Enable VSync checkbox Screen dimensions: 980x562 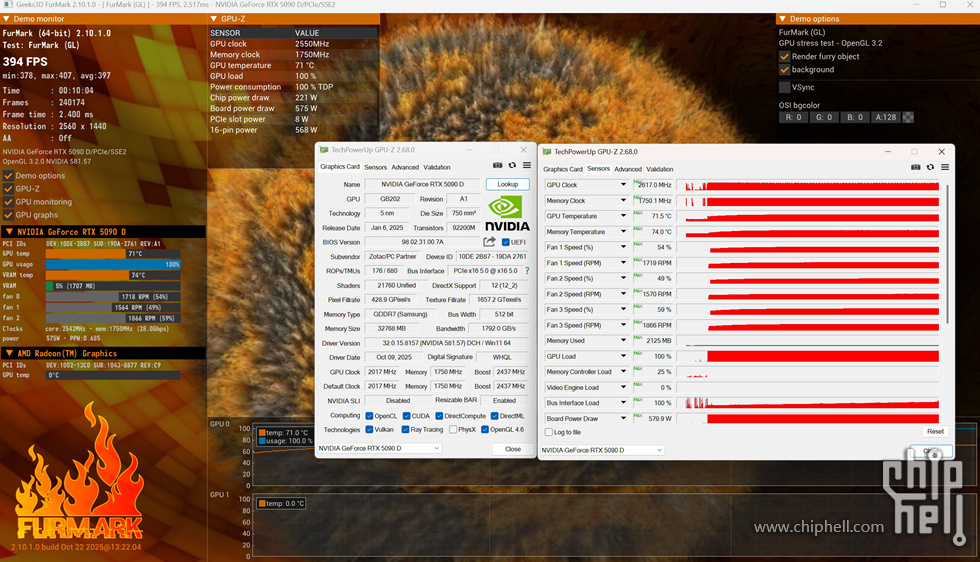click(x=784, y=87)
